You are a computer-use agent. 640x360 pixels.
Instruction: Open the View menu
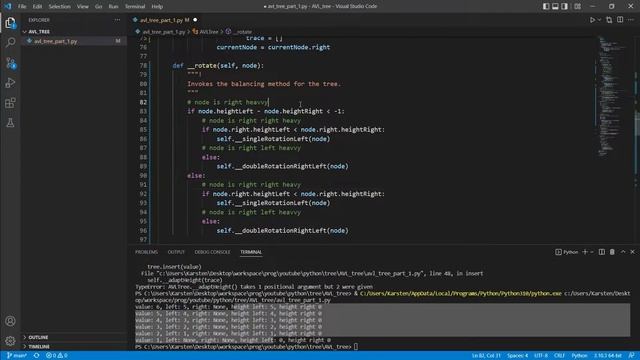coord(83,7)
